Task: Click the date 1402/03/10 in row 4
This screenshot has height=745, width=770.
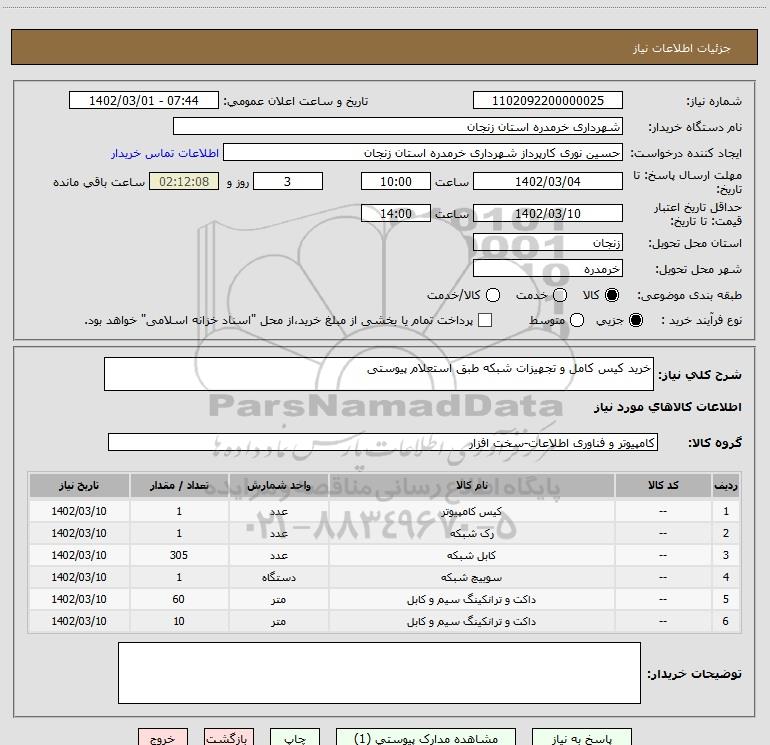Action: point(79,577)
